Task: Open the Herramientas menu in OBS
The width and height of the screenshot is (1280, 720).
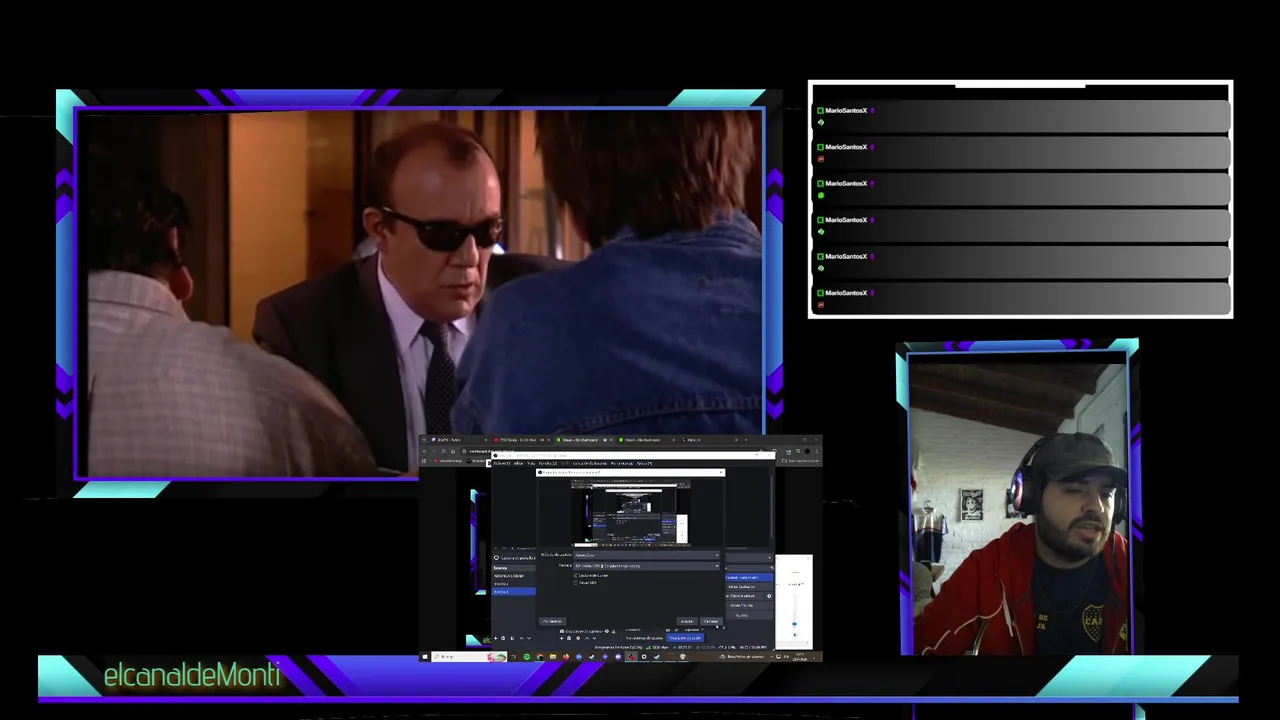Action: (622, 463)
